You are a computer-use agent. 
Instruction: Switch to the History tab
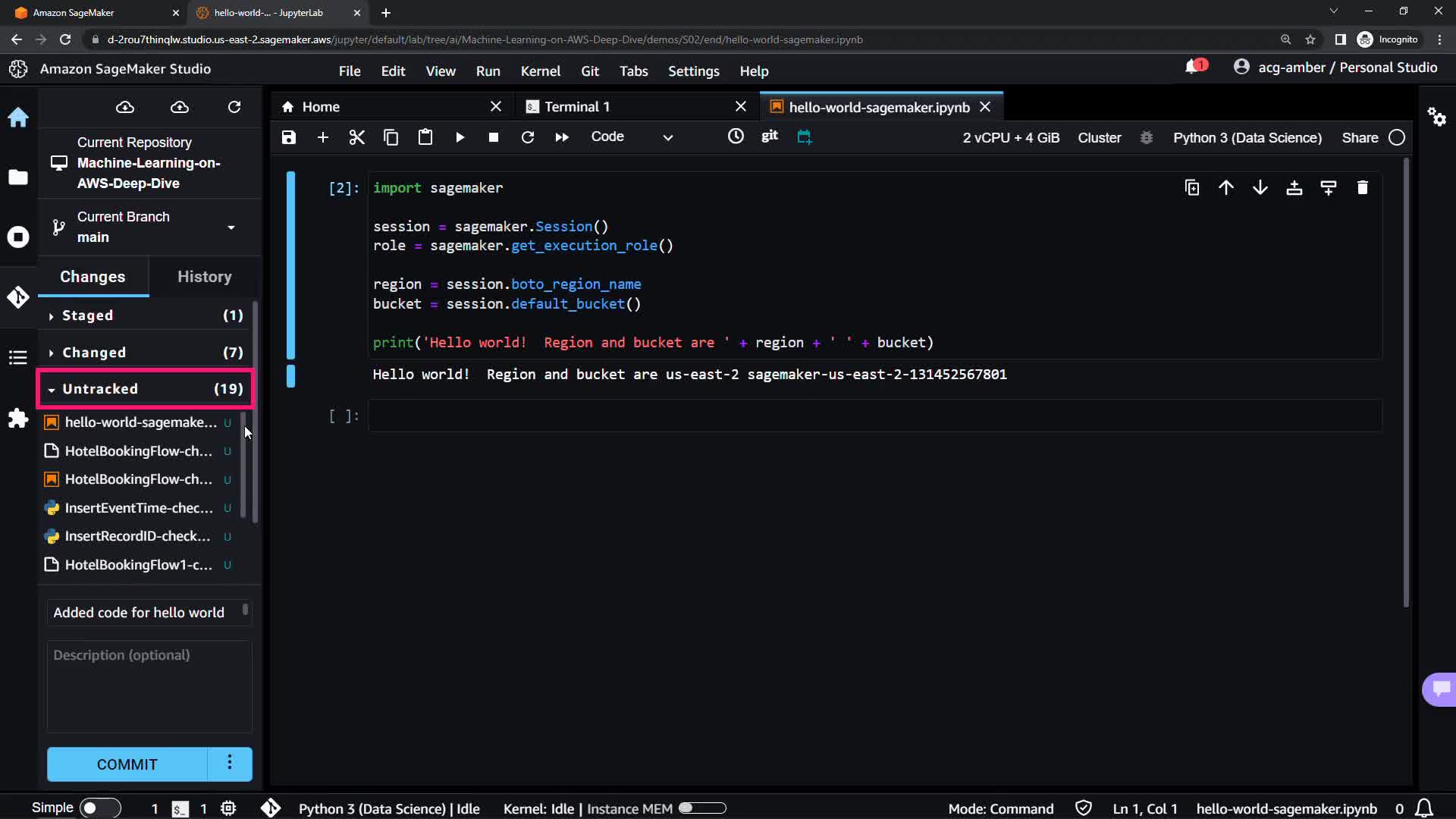(x=204, y=277)
